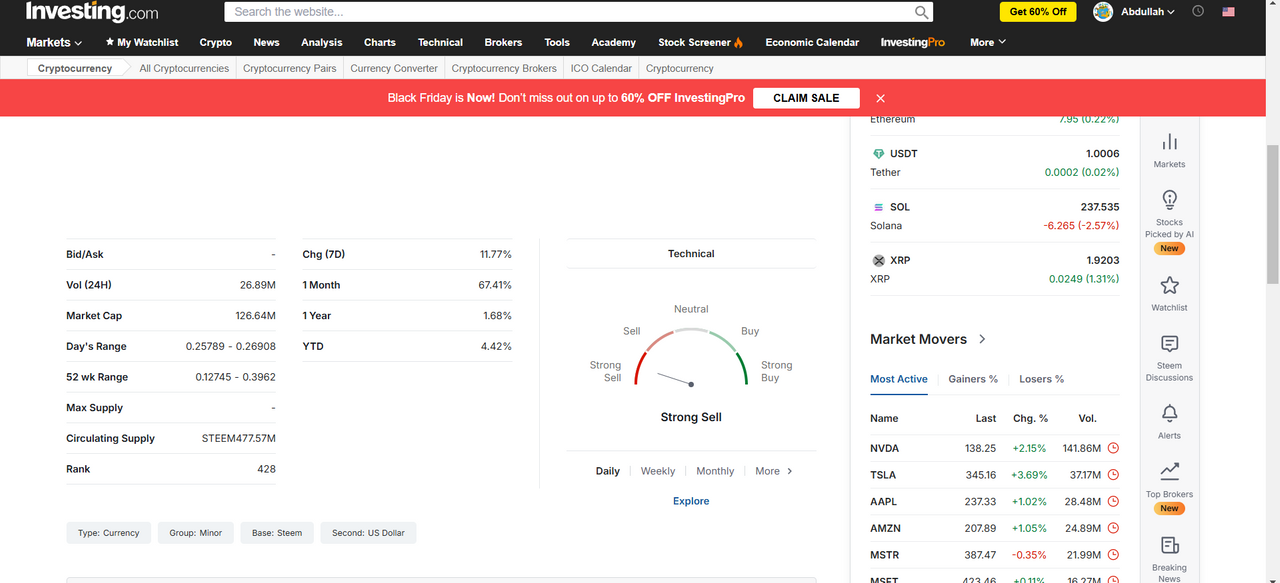Expand the More timeframe option under Technical
This screenshot has width=1280, height=583.
point(774,471)
